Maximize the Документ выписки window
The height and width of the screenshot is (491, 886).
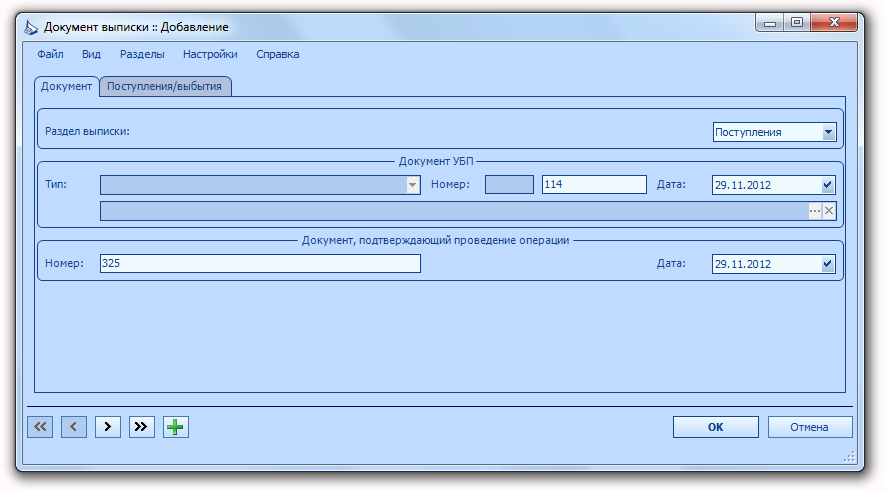pos(797,23)
